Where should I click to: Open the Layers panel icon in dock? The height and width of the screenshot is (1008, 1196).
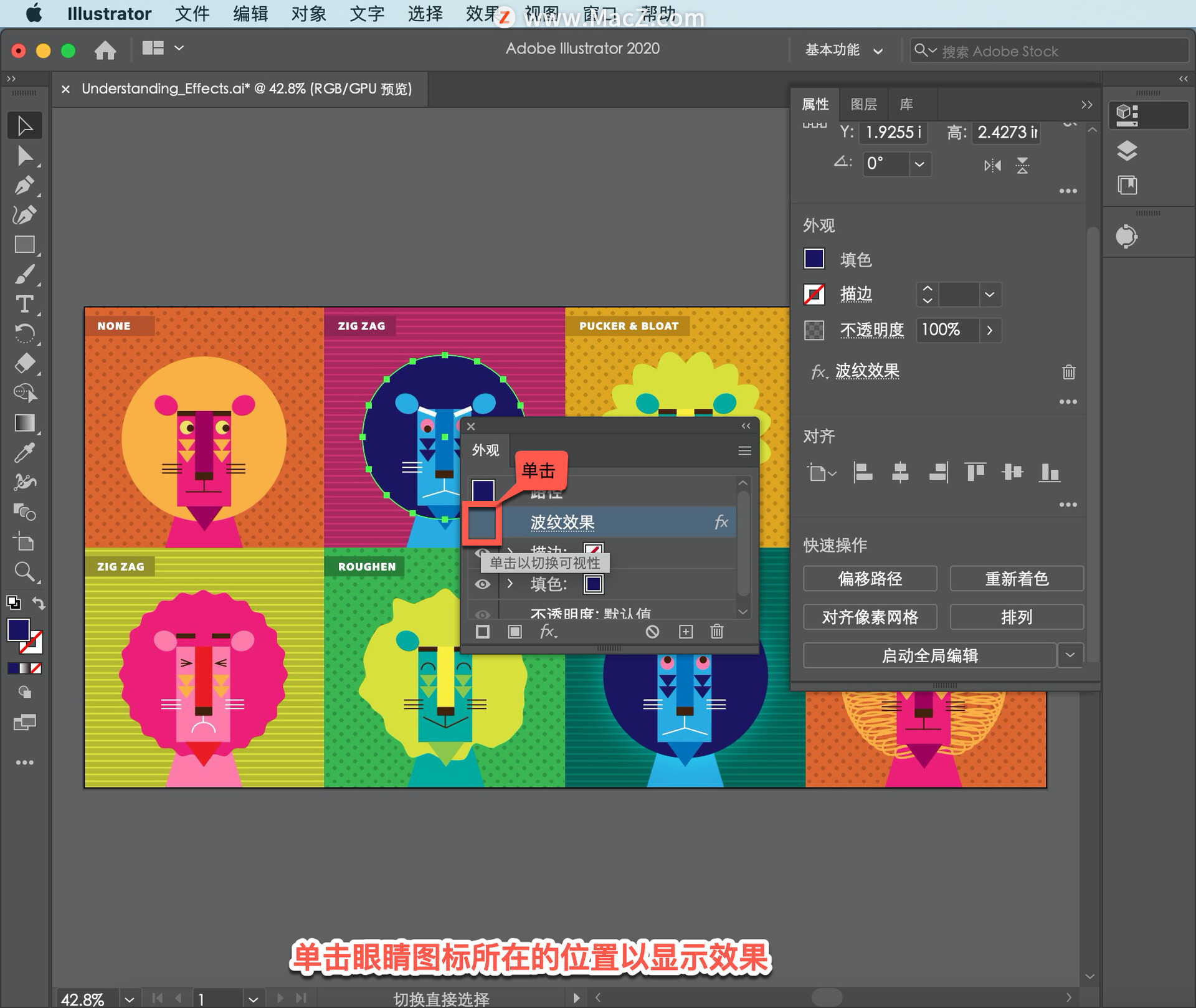(1127, 151)
